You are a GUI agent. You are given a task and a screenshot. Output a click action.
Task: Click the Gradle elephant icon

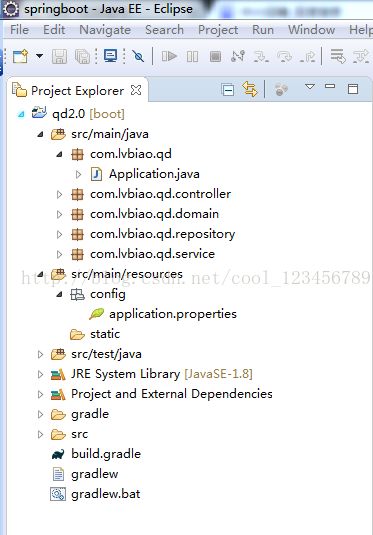click(x=58, y=454)
